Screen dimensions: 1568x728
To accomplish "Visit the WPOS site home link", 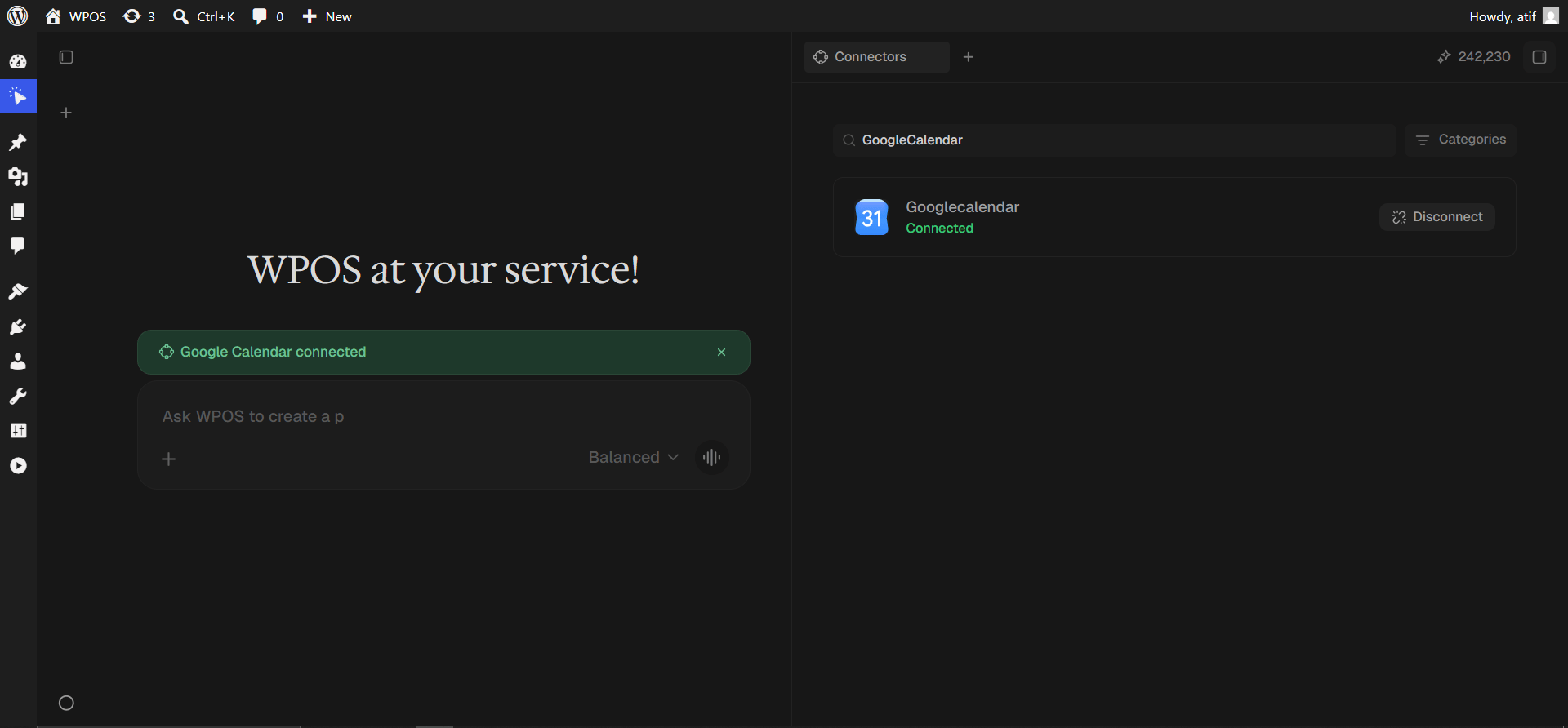I will point(76,16).
